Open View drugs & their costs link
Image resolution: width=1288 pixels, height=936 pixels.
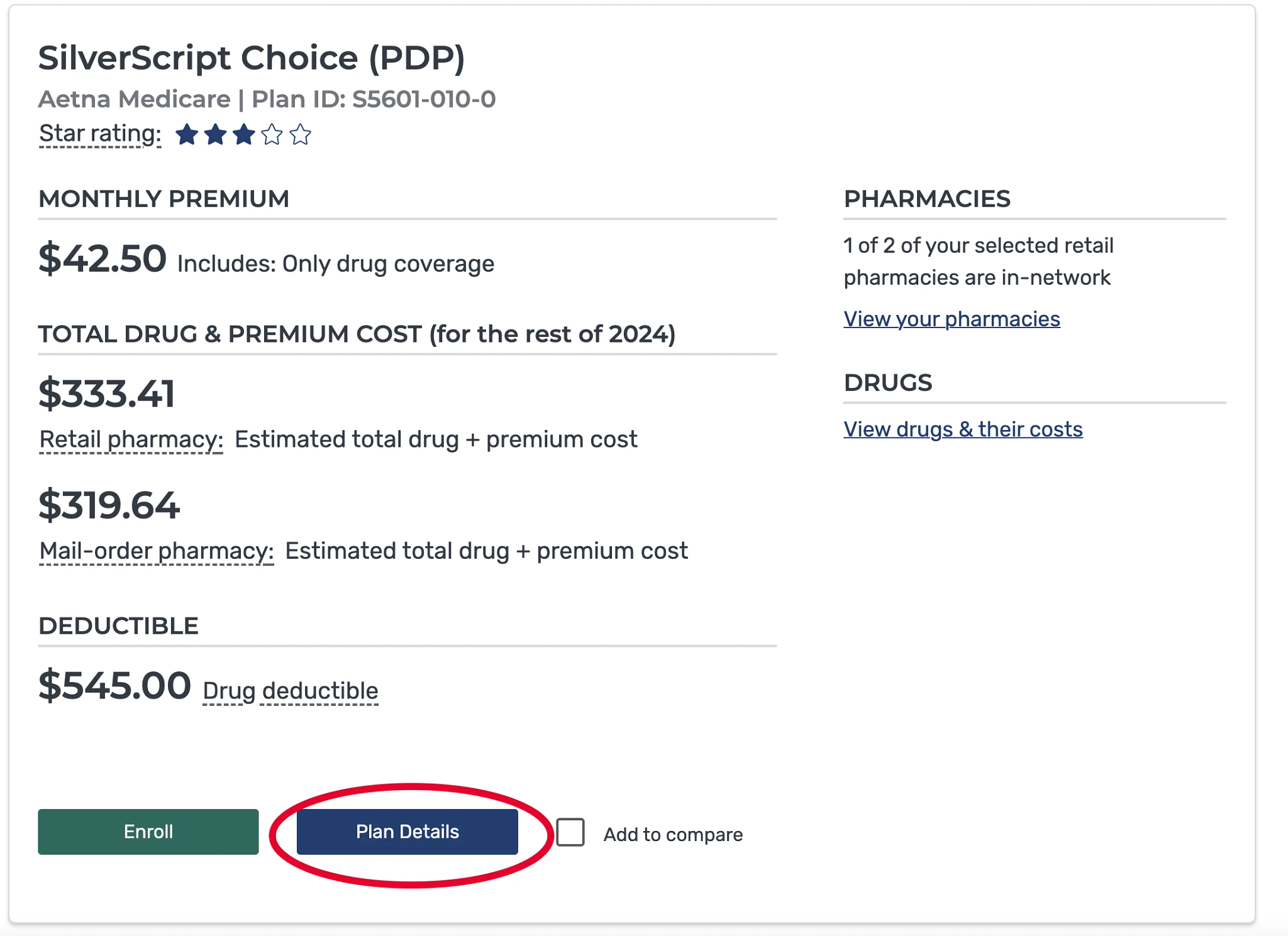pos(963,429)
